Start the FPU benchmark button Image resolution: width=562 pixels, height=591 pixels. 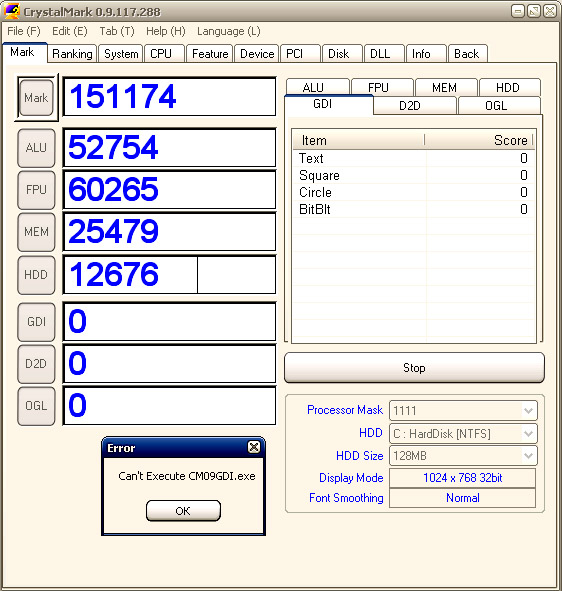click(36, 190)
